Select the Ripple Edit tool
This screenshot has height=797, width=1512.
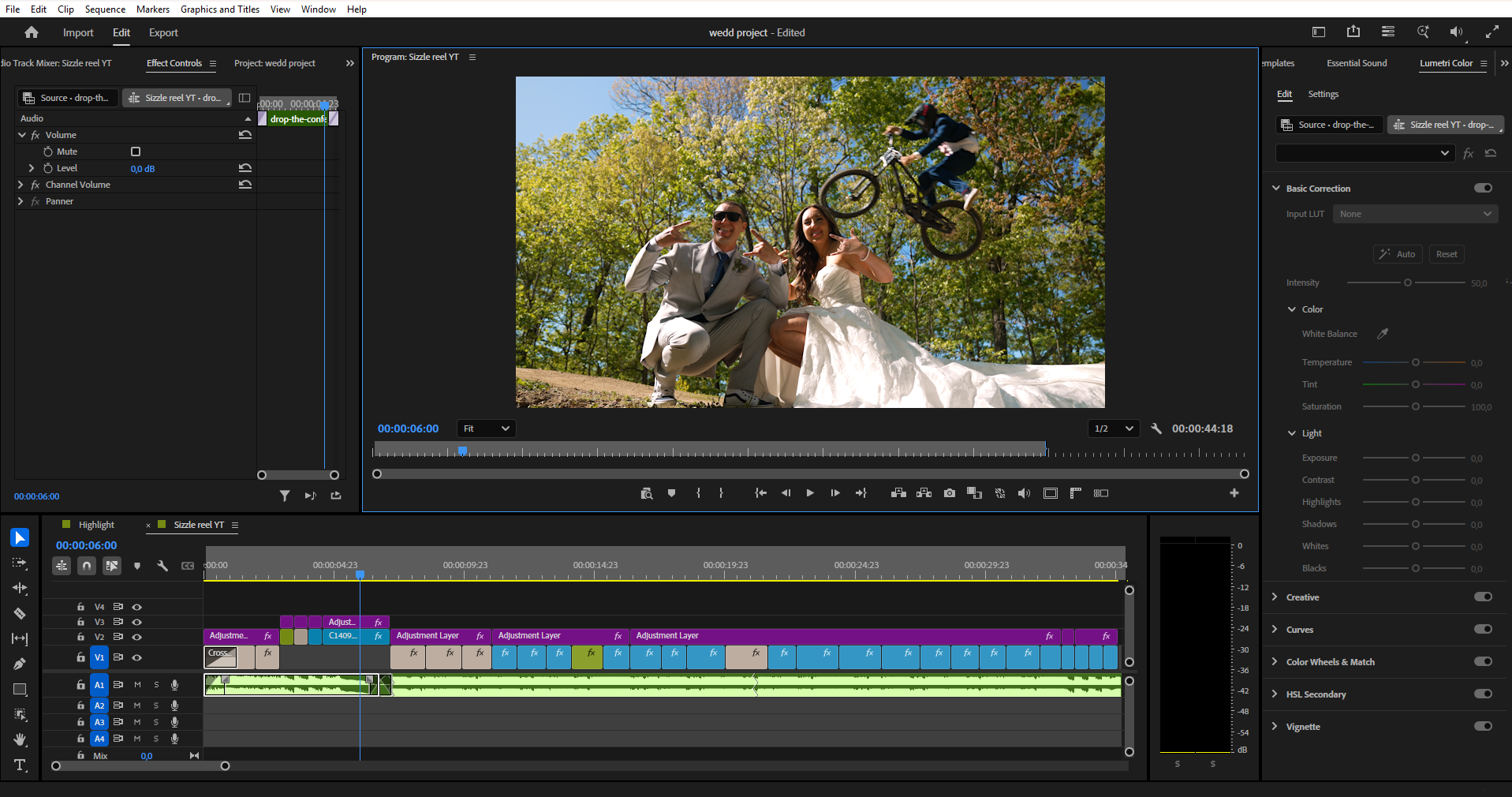pyautogui.click(x=20, y=588)
